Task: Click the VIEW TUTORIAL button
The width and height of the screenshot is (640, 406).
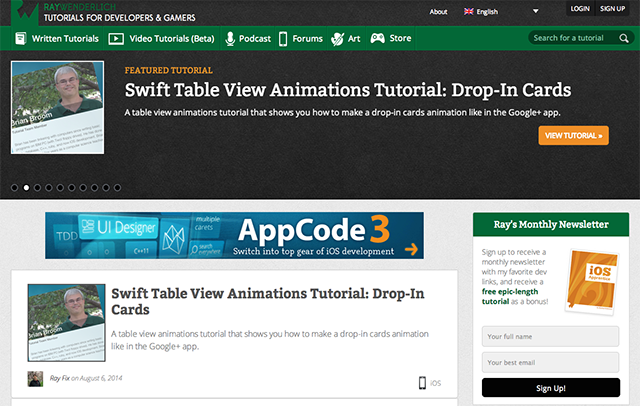Action: click(x=573, y=135)
